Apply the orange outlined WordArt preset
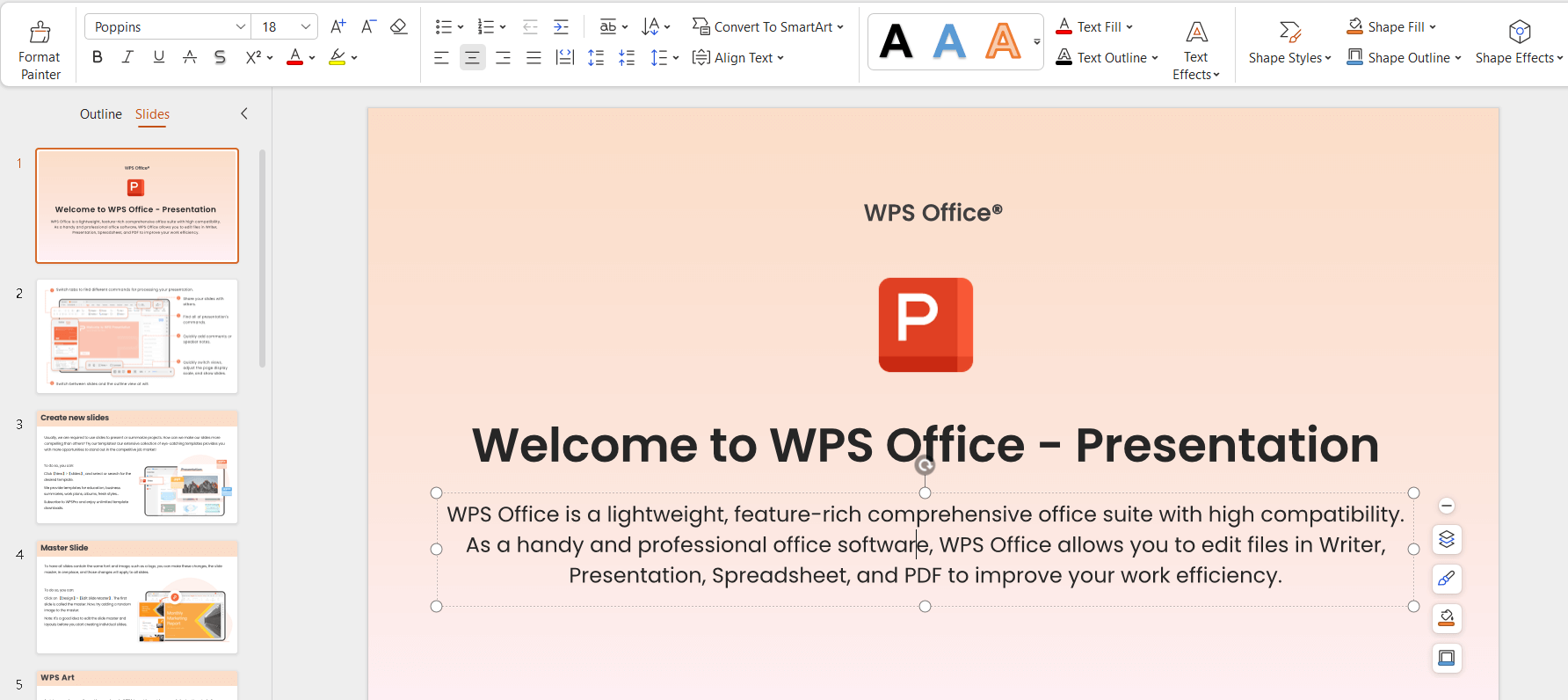This screenshot has width=1568, height=700. point(1003,41)
